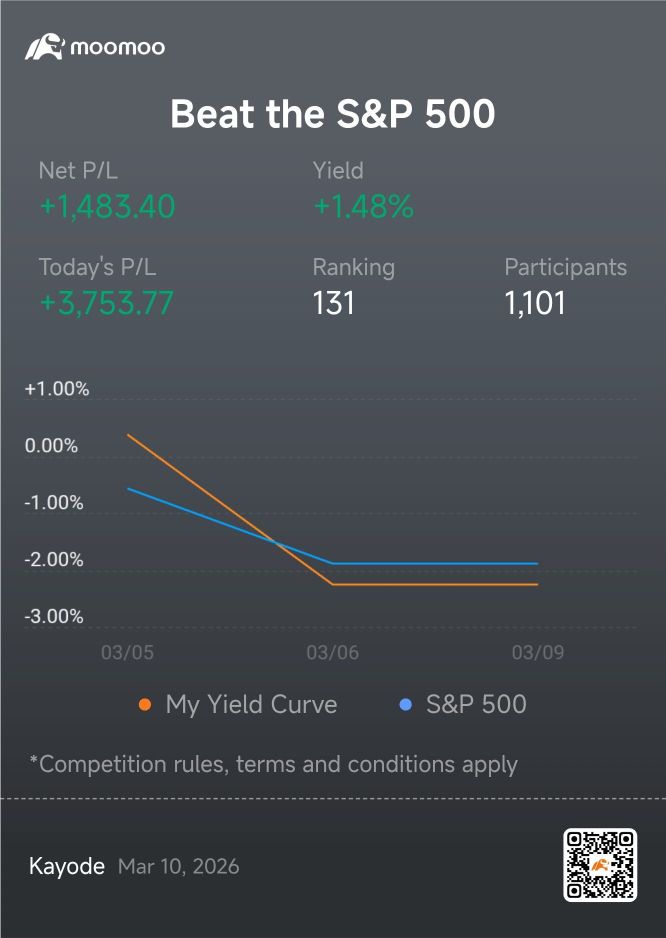Image resolution: width=666 pixels, height=938 pixels.
Task: Click the 03/05 date marker on chart
Action: click(x=127, y=652)
